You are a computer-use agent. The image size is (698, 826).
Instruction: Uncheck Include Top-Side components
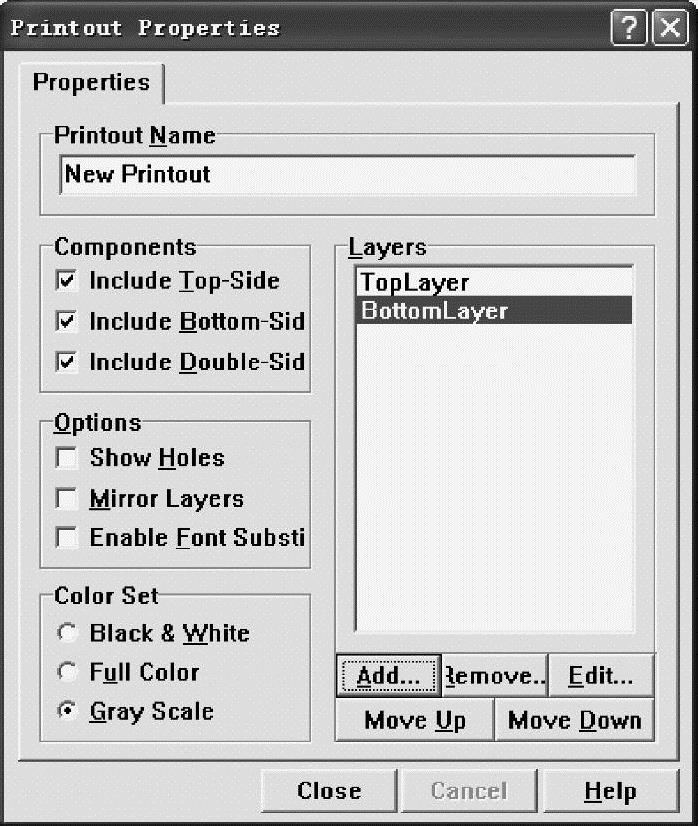point(67,281)
